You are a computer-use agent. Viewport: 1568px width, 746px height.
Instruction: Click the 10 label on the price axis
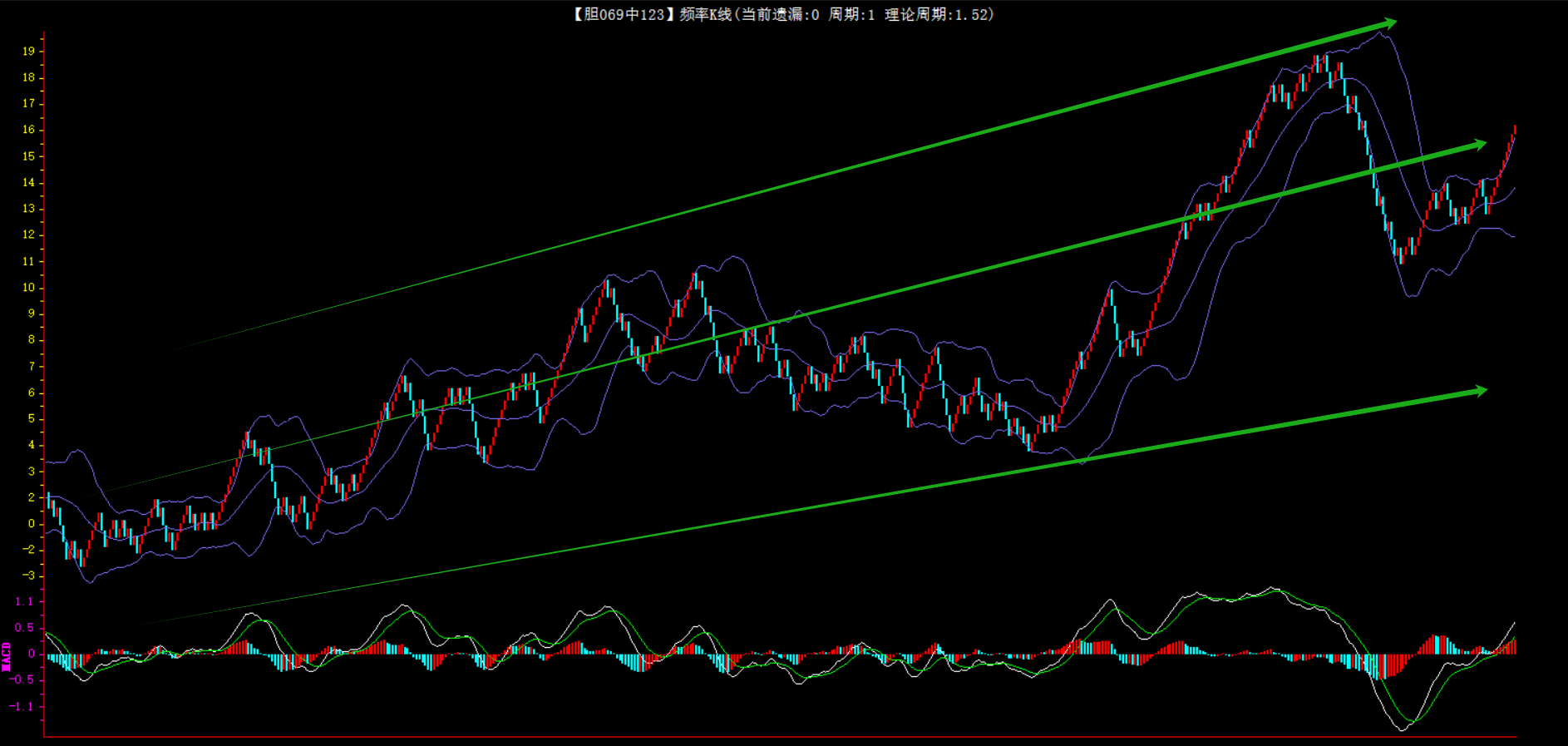pyautogui.click(x=29, y=288)
